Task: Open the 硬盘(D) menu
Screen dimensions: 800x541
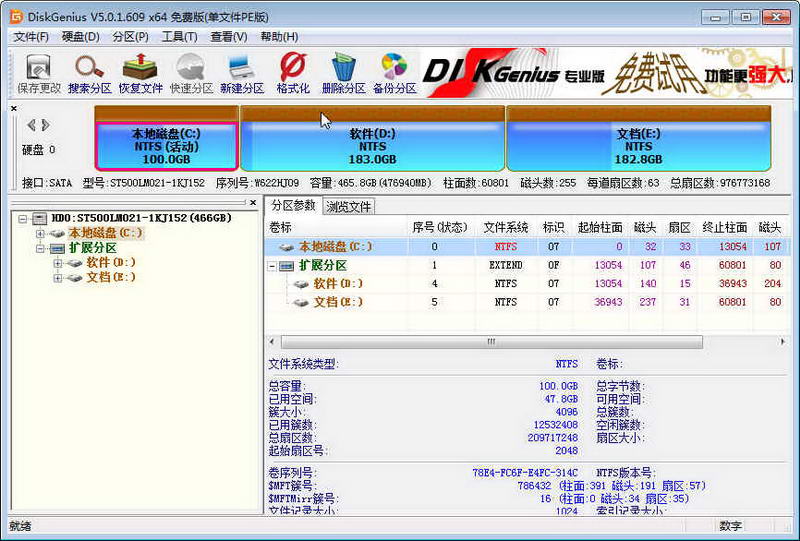Action: point(81,37)
